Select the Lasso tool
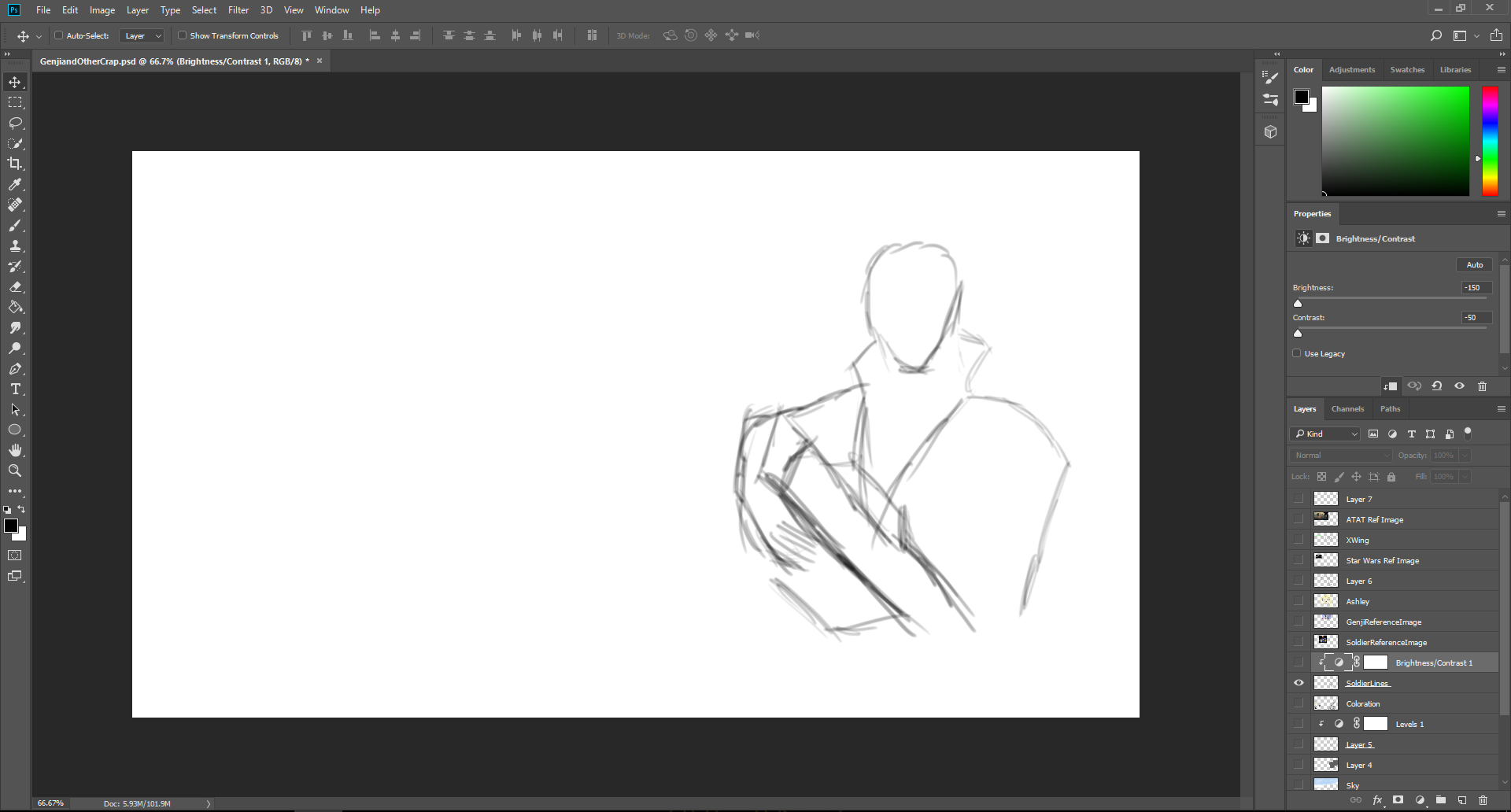Screen dimensions: 1511x812 tap(15, 123)
